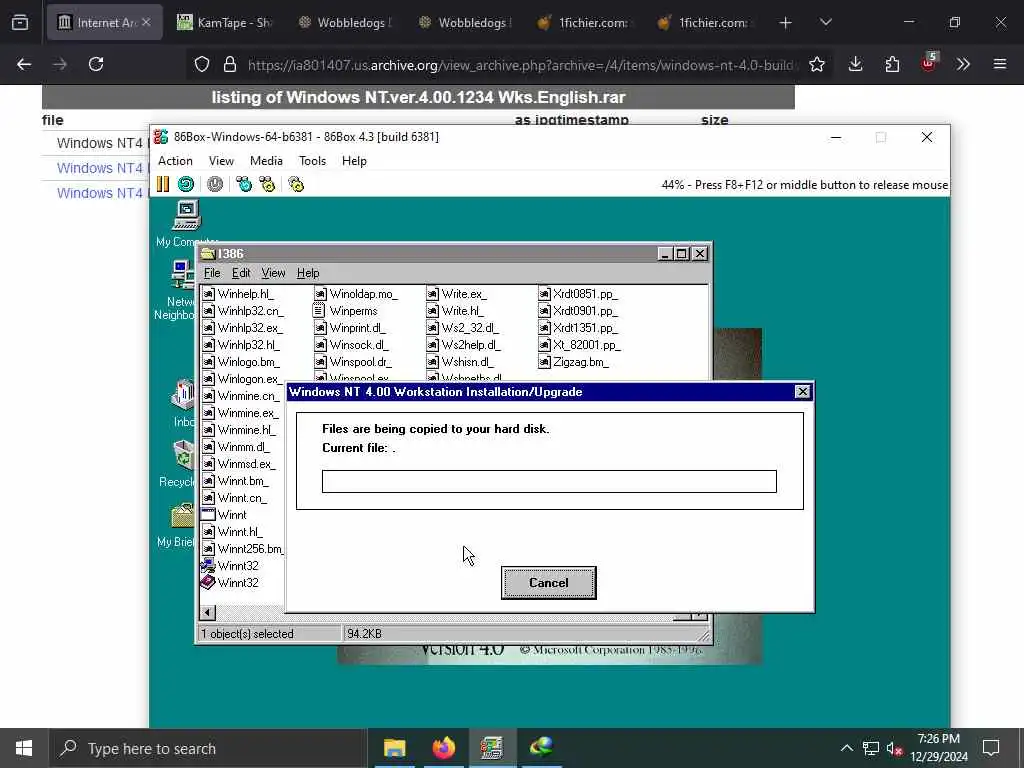Open the Windows Start menu
This screenshot has width=1024, height=768.
[24, 748]
